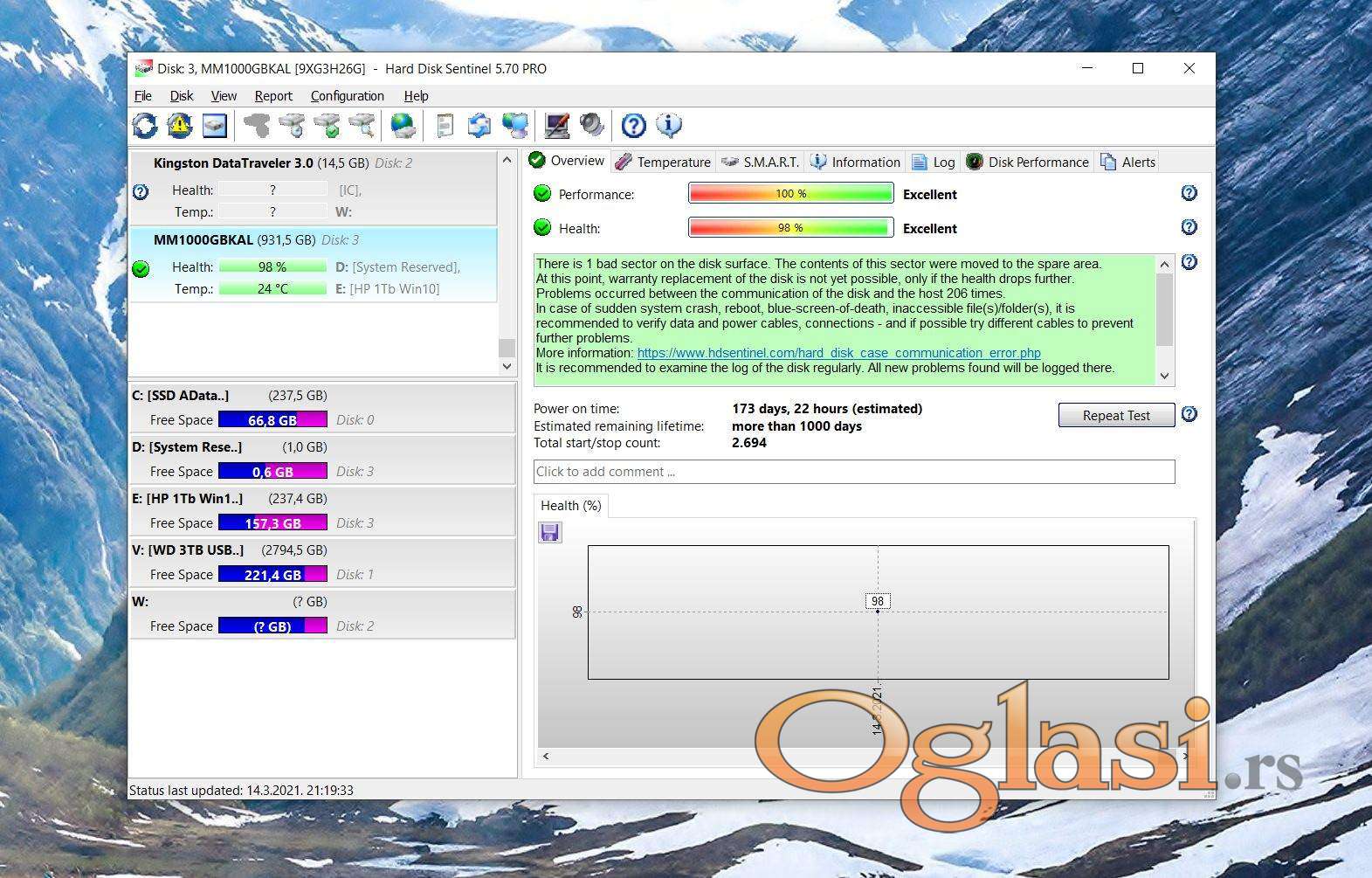
Task: Switch to the S.M.A.R.T. tab
Action: click(761, 162)
